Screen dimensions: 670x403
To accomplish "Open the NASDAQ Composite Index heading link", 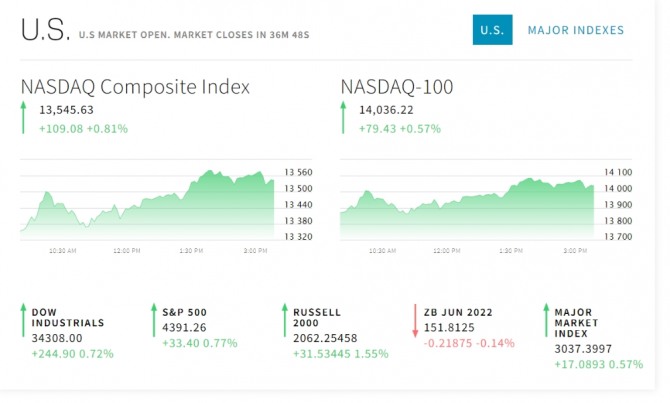I will [135, 87].
